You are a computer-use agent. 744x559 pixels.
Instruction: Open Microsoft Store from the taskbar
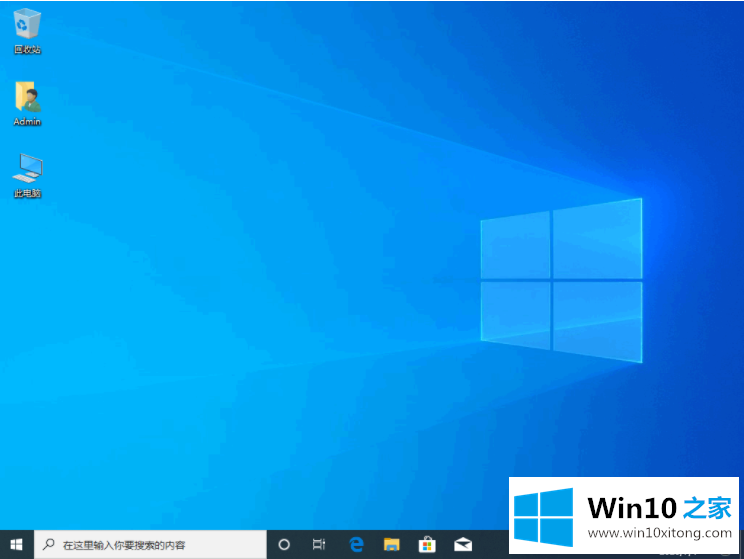pyautogui.click(x=427, y=544)
